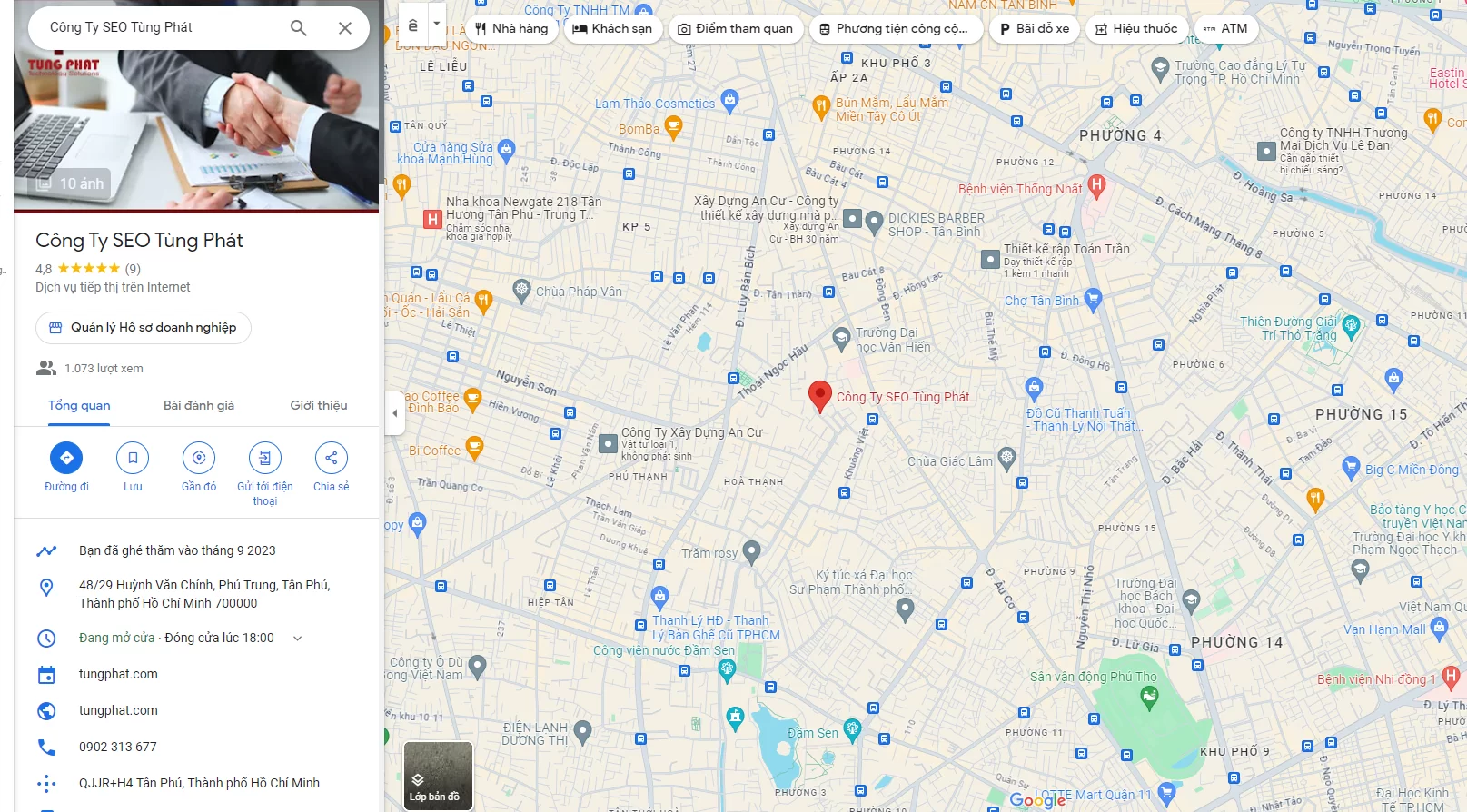Click Sân vận động Phú Thọ marker

pyautogui.click(x=1149, y=698)
